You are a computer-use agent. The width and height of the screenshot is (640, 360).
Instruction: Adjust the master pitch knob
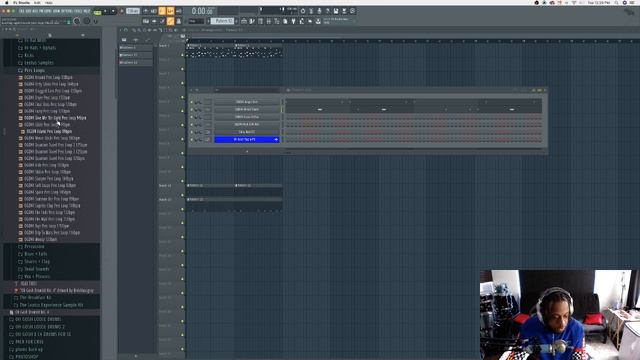tap(87, 21)
